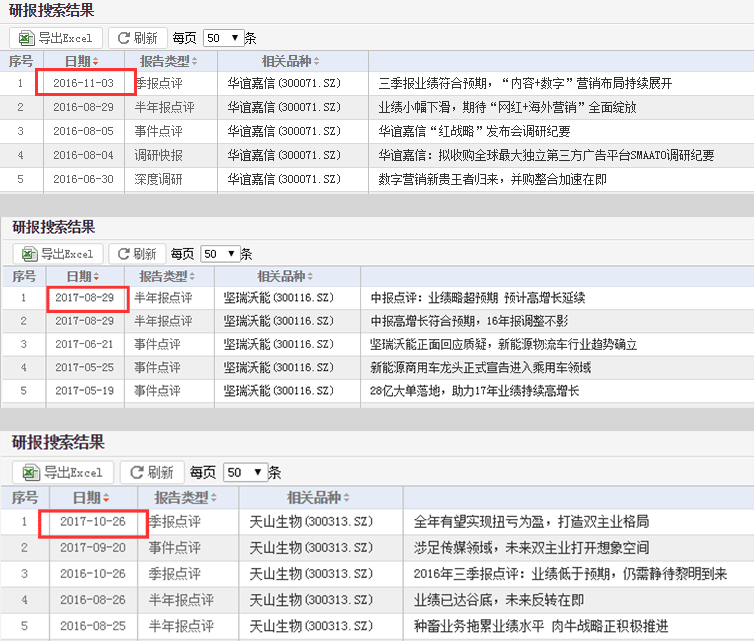Sort by 日期 in 华谊嘉信 table
Image resolution: width=754 pixels, height=641 pixels.
pyautogui.click(x=82, y=62)
